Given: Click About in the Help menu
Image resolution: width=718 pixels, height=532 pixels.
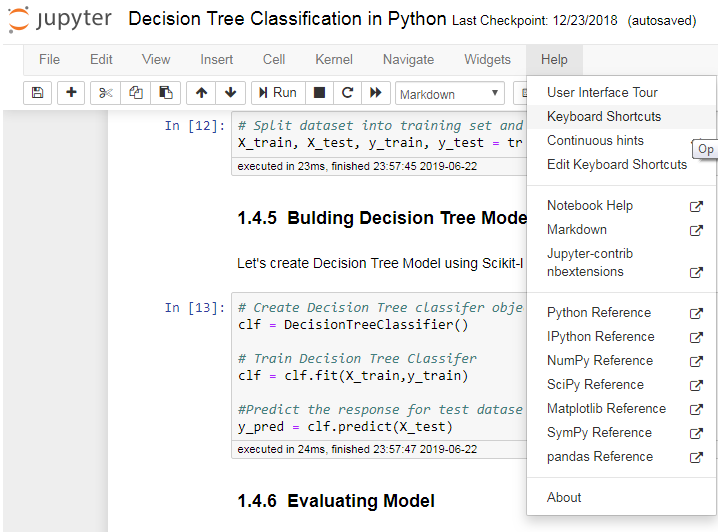Looking at the screenshot, I should (564, 498).
